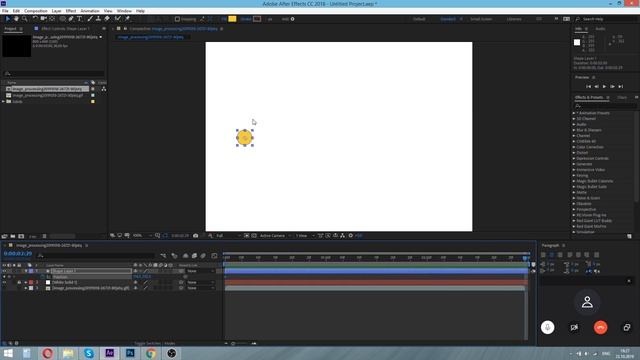The height and width of the screenshot is (360, 640).
Task: Toggle region of interest button
Action: pos(247,236)
